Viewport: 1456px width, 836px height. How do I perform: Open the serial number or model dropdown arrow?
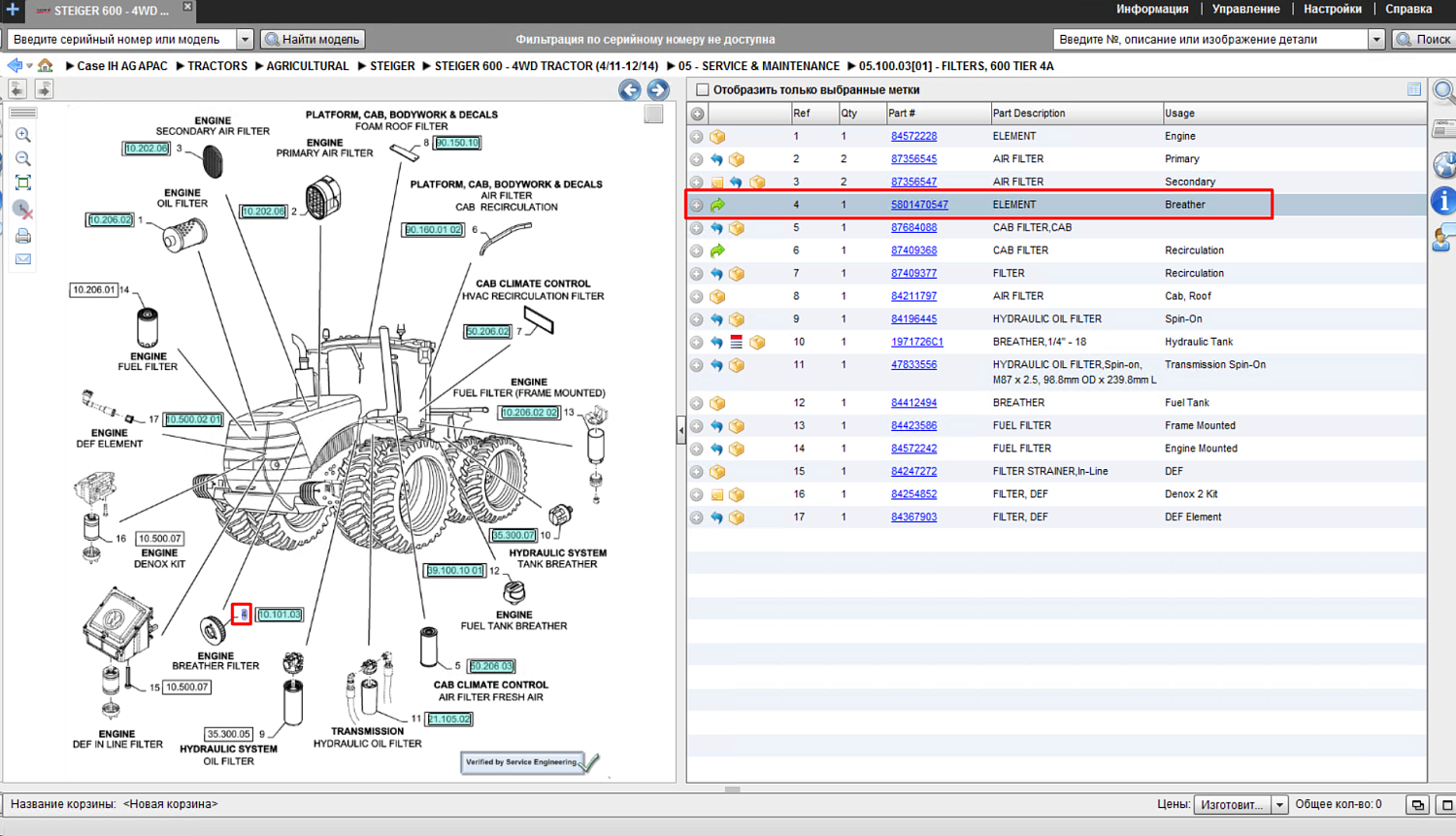[245, 40]
